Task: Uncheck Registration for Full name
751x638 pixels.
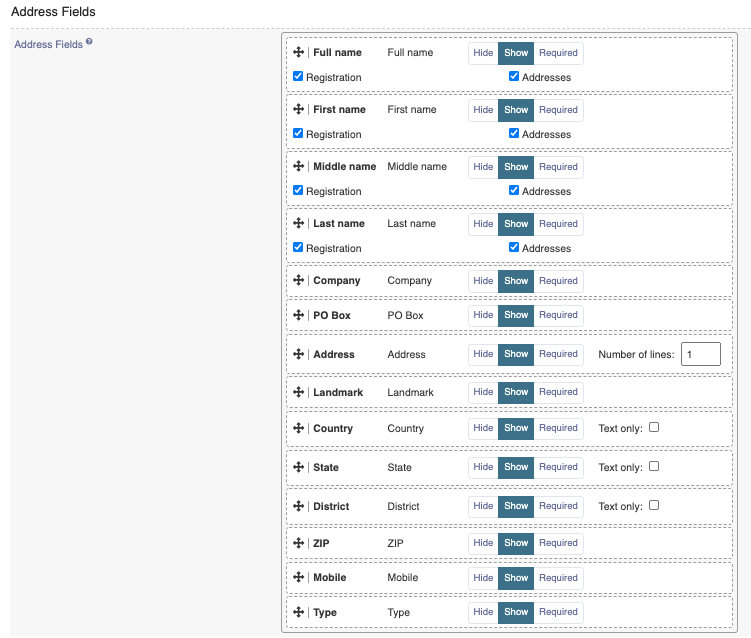Action: click(x=298, y=76)
